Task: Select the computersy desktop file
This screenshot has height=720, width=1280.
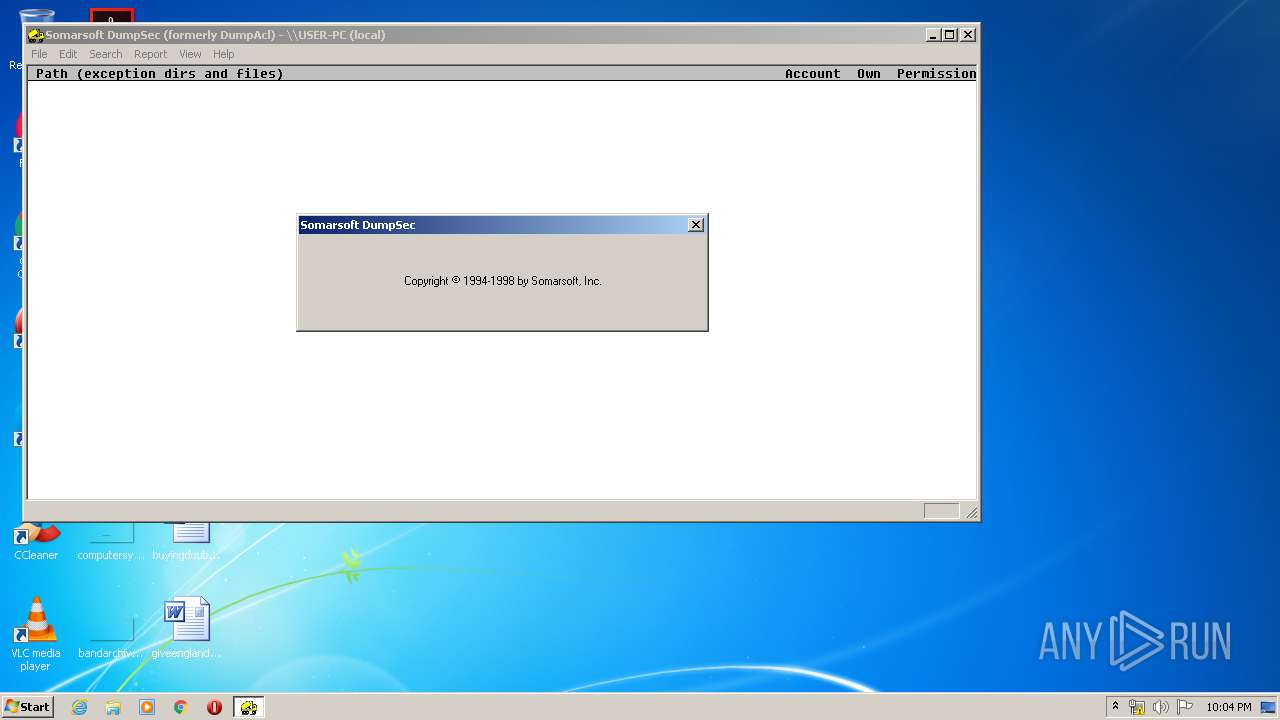Action: pyautogui.click(x=111, y=541)
